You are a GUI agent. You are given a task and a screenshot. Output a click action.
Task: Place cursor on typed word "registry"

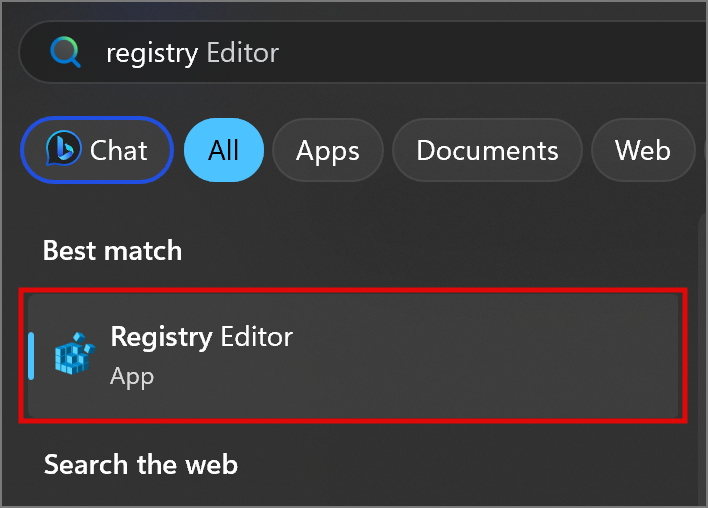coord(152,52)
